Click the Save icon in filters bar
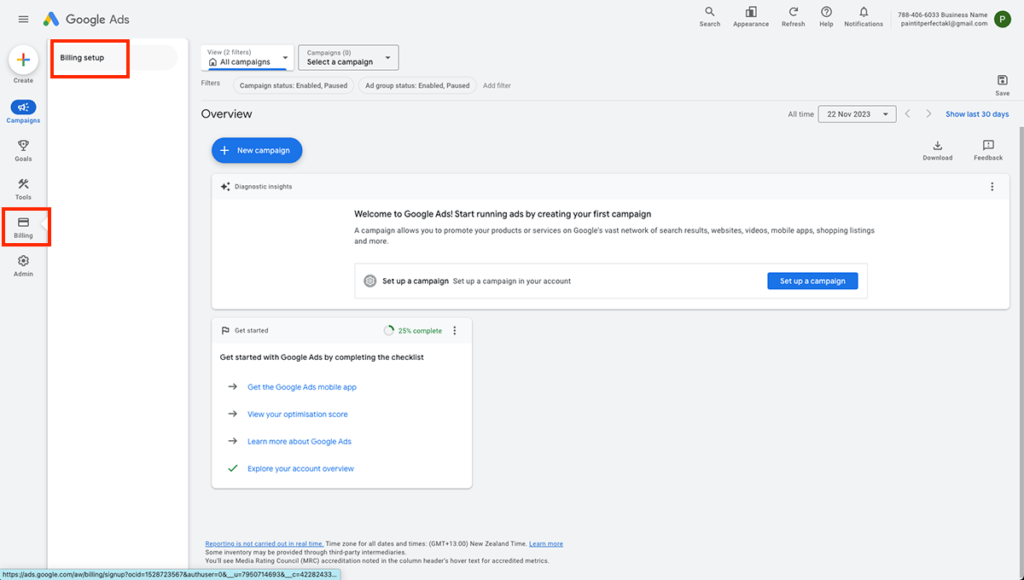 click(x=1002, y=81)
